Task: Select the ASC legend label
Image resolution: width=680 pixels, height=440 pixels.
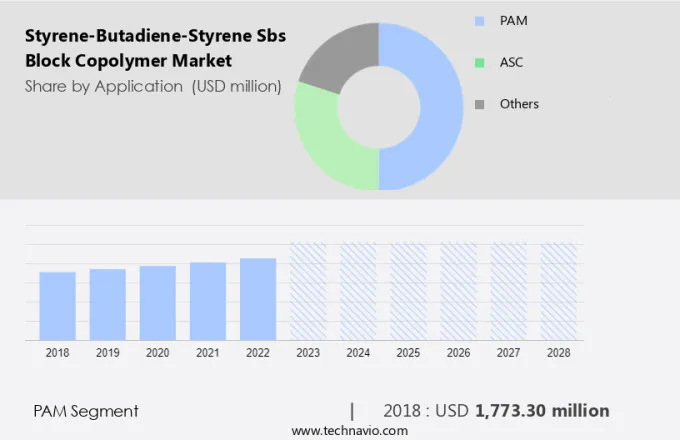Action: pos(511,62)
